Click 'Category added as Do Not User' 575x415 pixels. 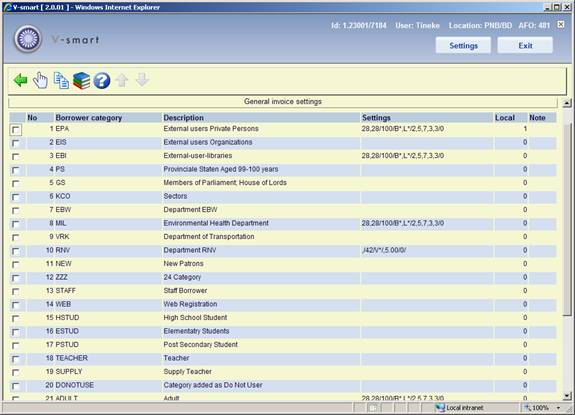[213, 385]
